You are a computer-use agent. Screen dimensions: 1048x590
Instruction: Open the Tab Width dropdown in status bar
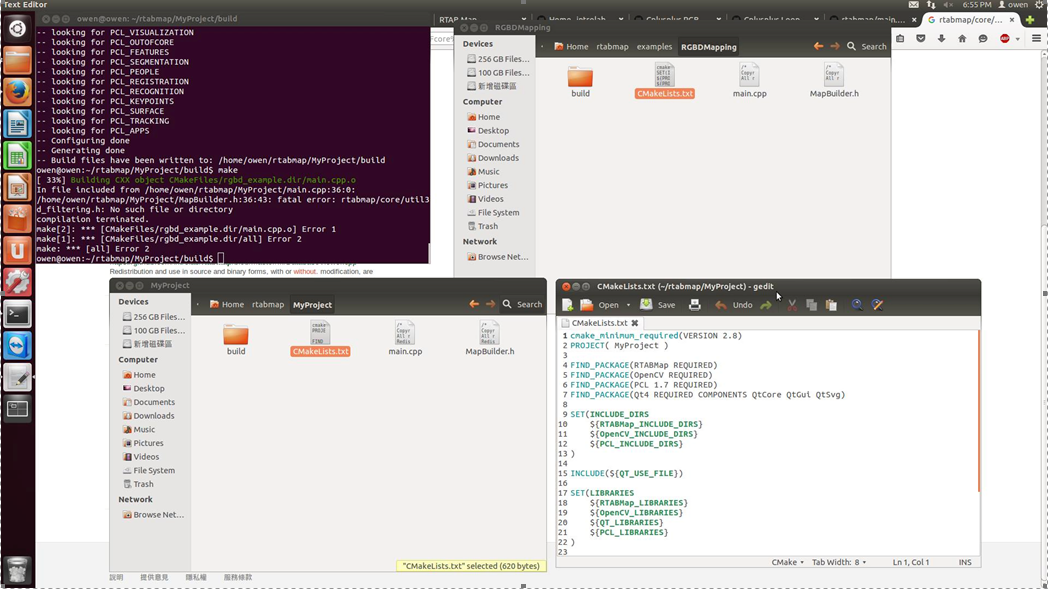coord(840,562)
